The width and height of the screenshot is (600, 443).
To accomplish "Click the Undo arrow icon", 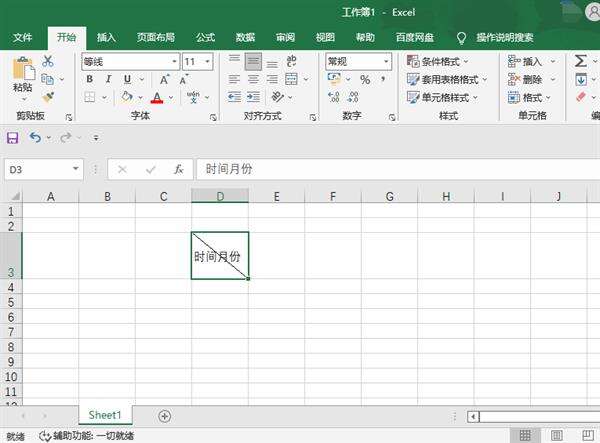I will 36,137.
